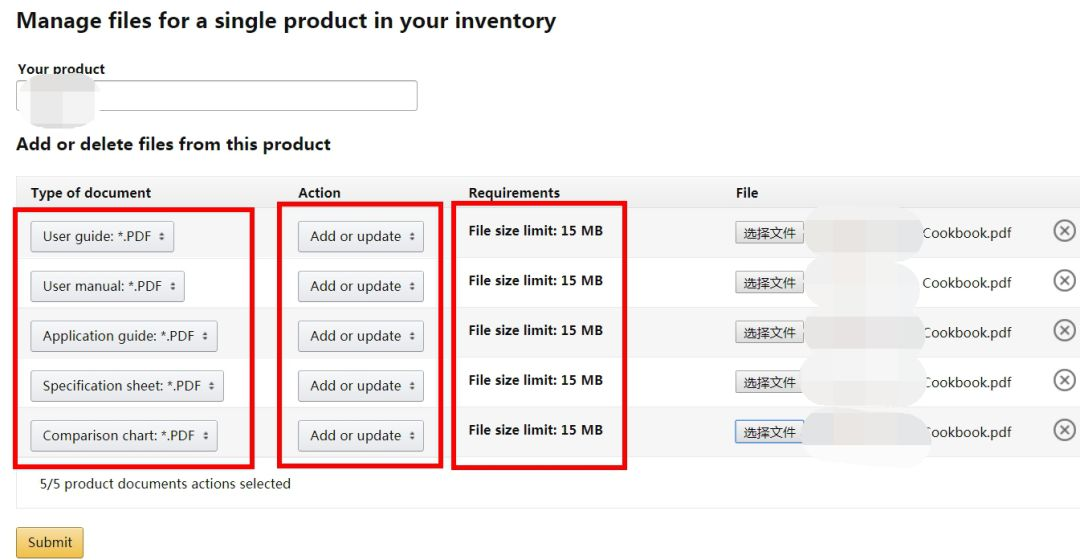Screen dimensions: 1080x560
Task: Change the action for the Comparison chart row
Action: 361,435
